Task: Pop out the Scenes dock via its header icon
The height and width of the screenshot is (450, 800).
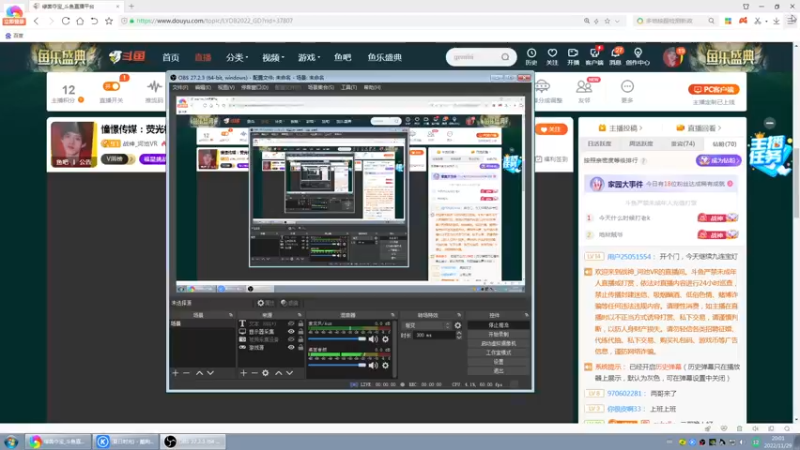Action: [x=231, y=315]
